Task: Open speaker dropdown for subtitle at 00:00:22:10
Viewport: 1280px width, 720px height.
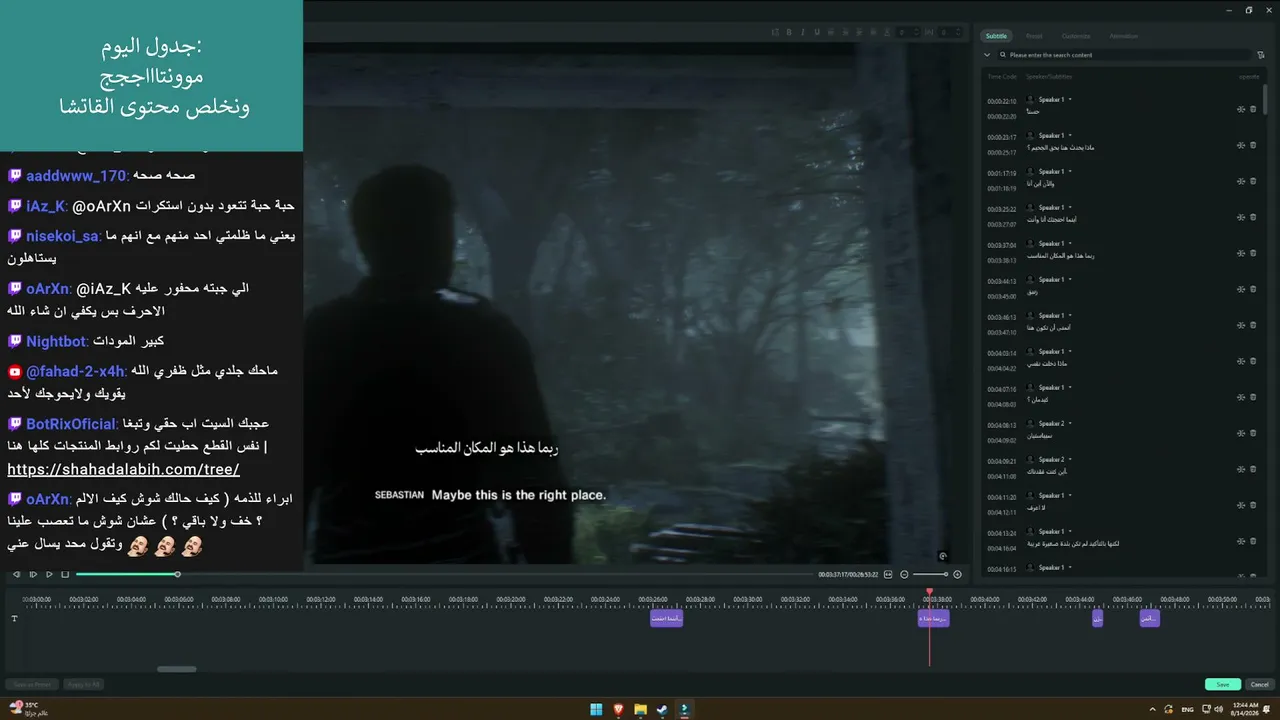Action: 1070,100
